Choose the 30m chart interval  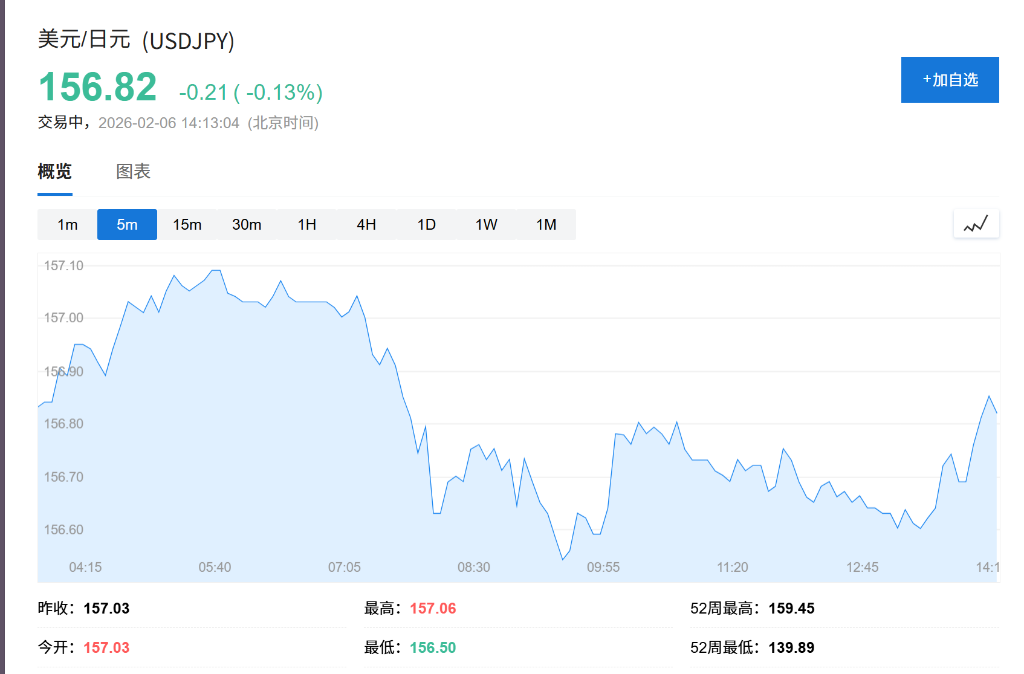(x=247, y=225)
